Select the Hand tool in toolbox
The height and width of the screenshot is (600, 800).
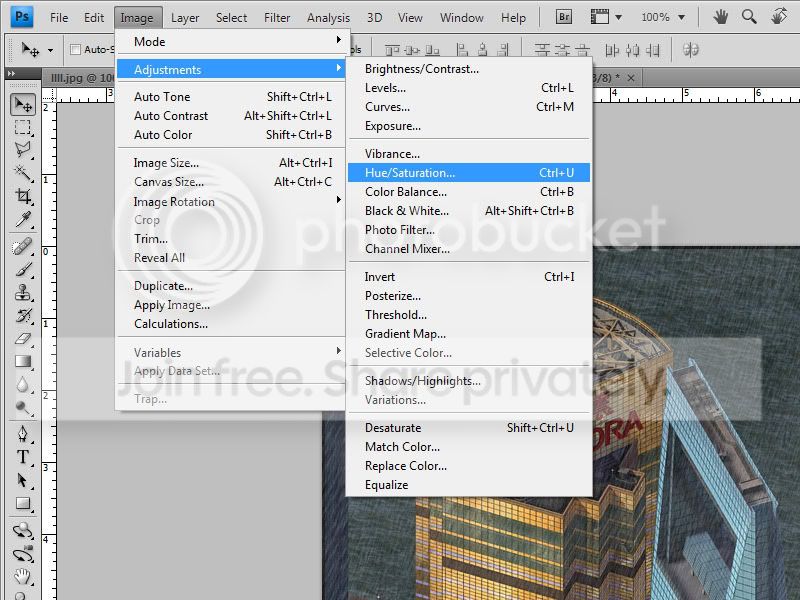[23, 577]
